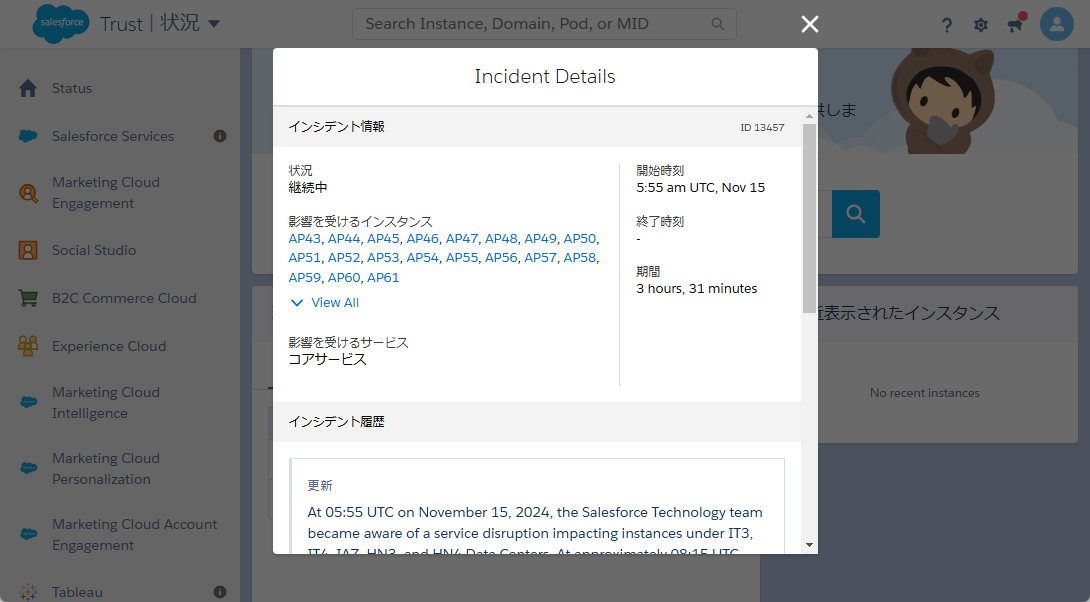Click inside the instance search field

tap(530, 23)
